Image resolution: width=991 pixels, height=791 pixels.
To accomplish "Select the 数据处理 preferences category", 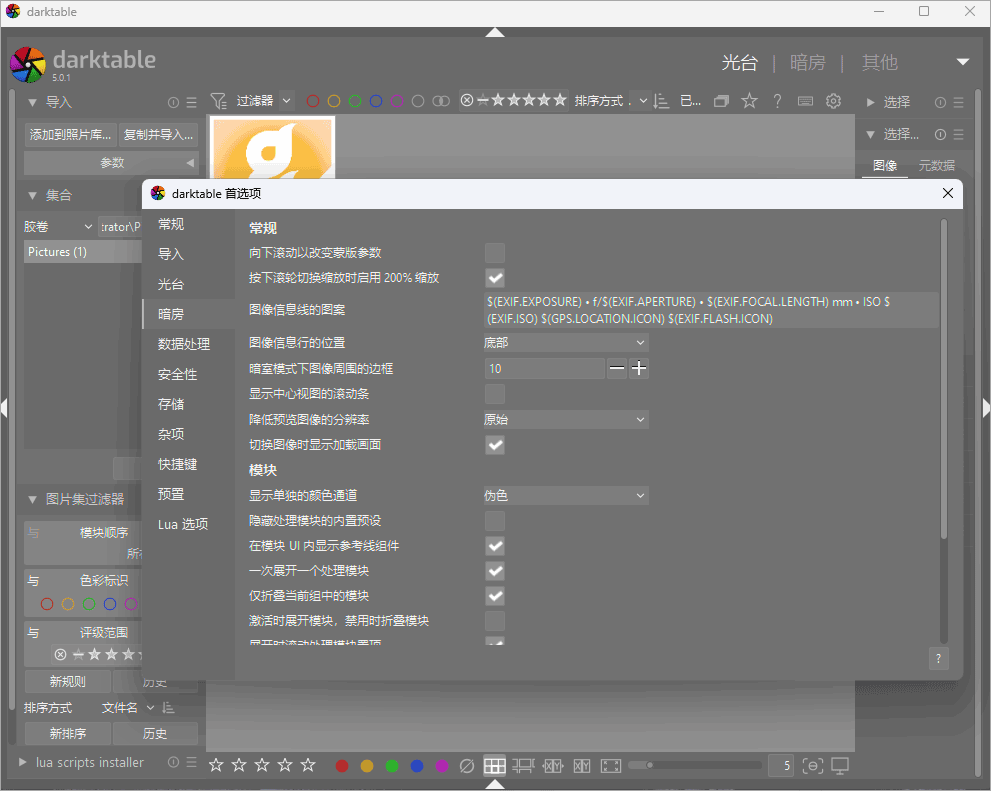I will pyautogui.click(x=185, y=343).
